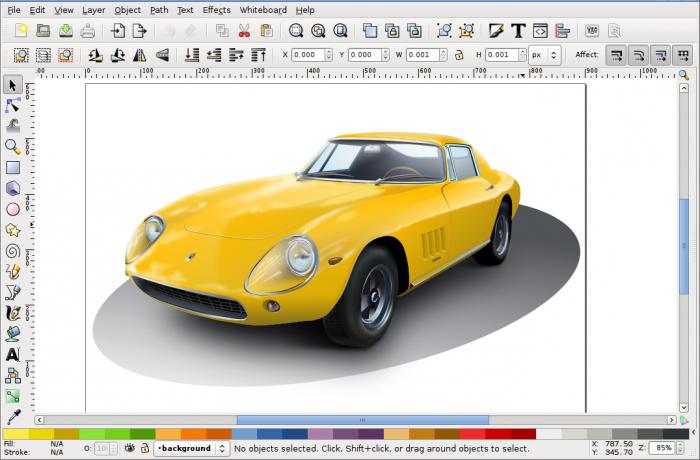Click the X position input field
Screen dimensions: 700x460
pos(308,55)
